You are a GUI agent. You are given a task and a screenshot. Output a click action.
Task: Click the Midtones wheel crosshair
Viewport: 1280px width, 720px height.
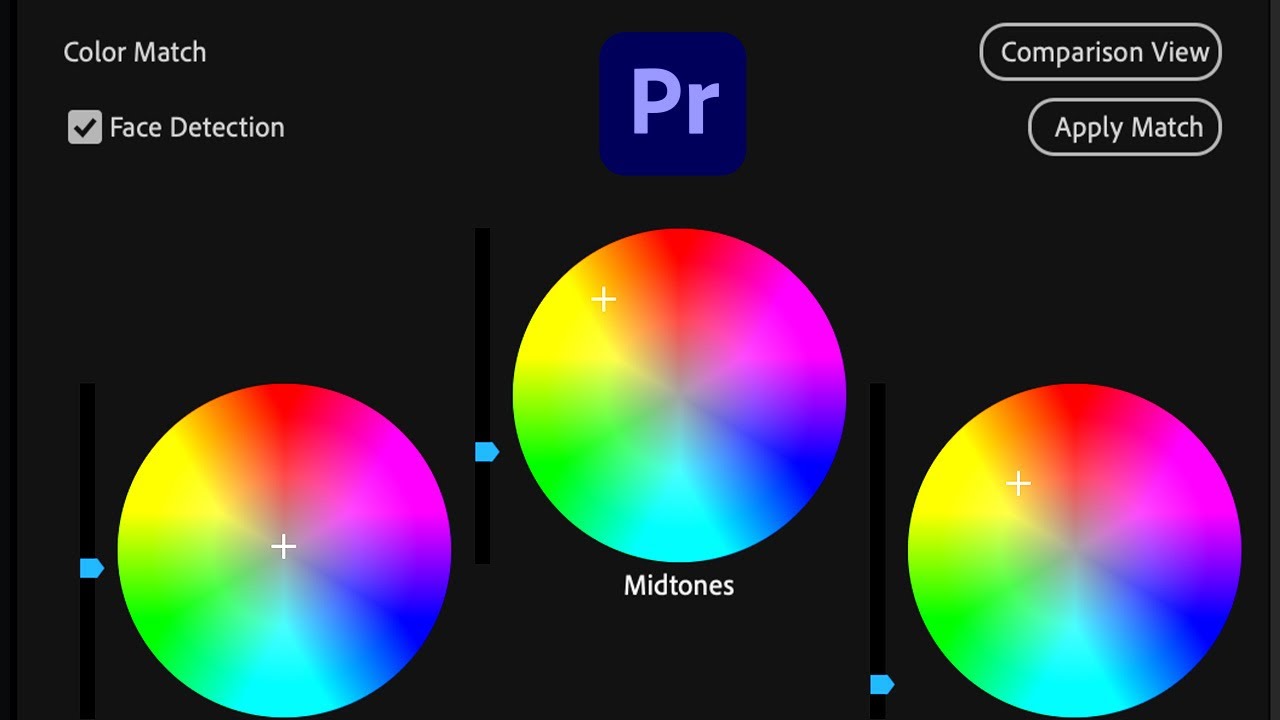603,299
